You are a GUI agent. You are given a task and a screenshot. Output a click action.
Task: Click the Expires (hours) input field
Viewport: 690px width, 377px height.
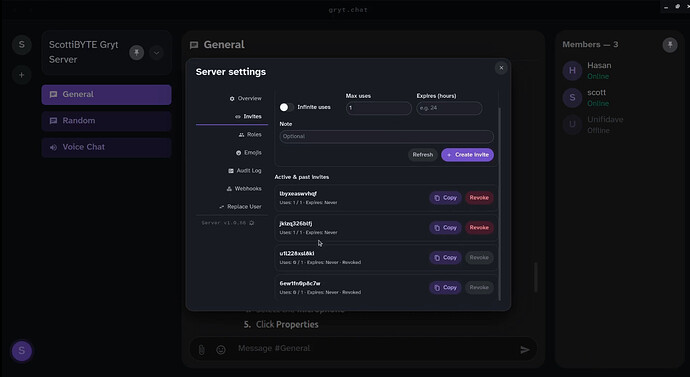[x=449, y=108]
